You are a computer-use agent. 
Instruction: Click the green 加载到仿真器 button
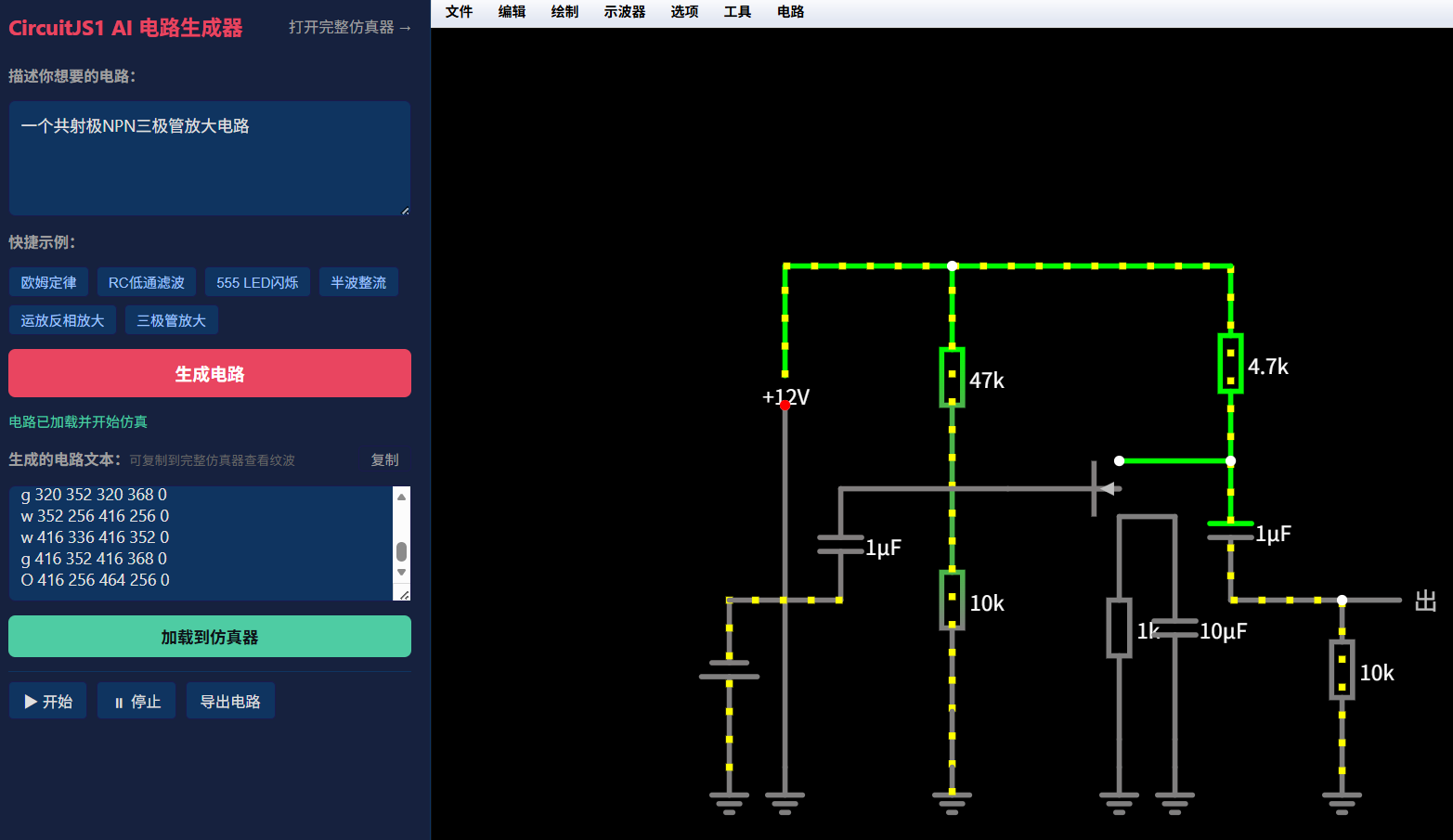point(210,637)
